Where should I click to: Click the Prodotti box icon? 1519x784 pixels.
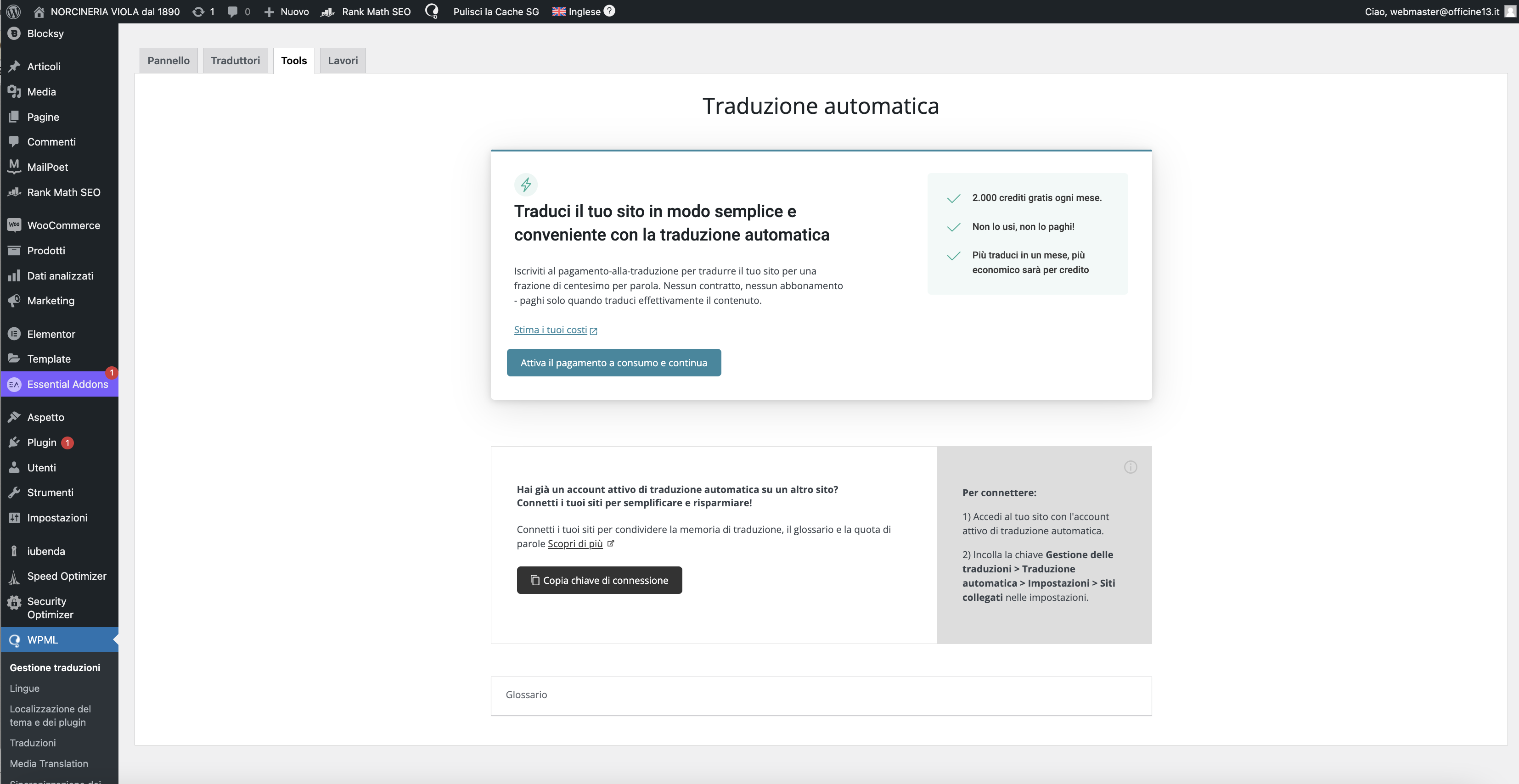coord(14,251)
